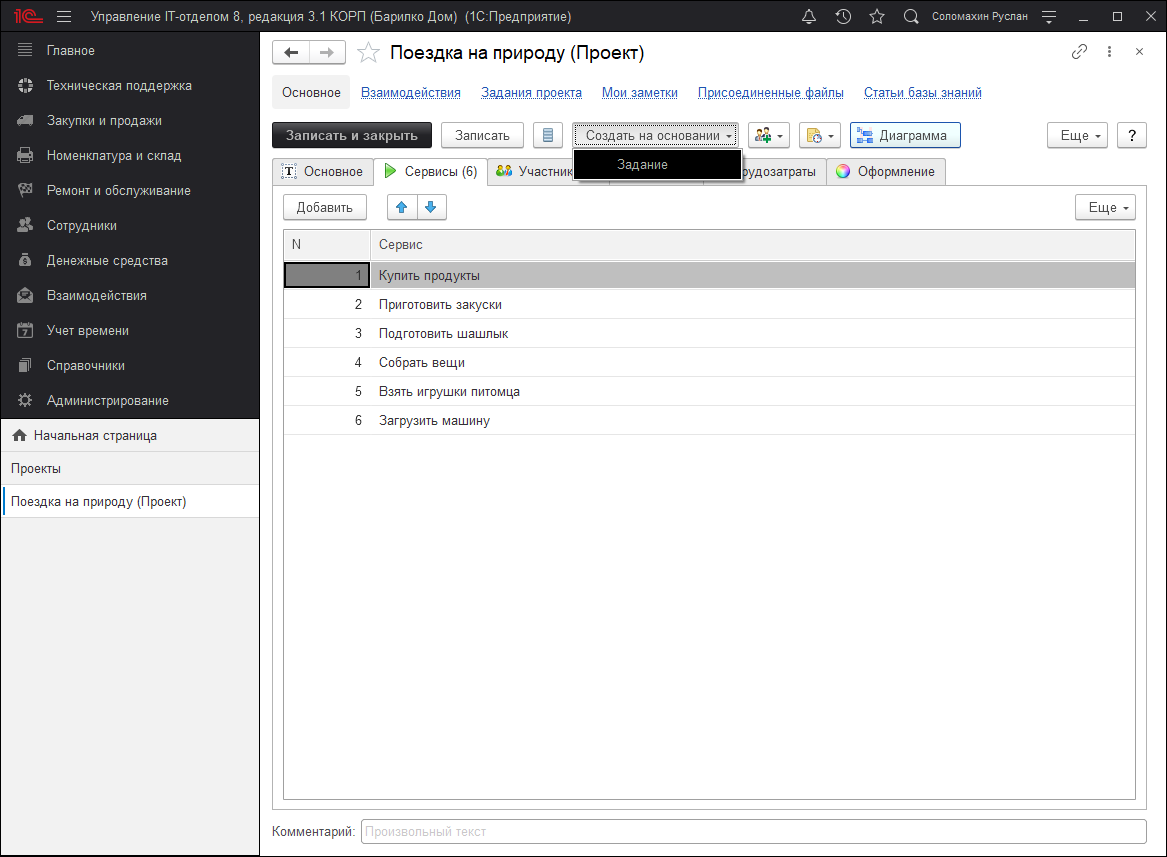This screenshot has height=857, width=1167.
Task: Click the notifications bell icon
Action: click(809, 17)
